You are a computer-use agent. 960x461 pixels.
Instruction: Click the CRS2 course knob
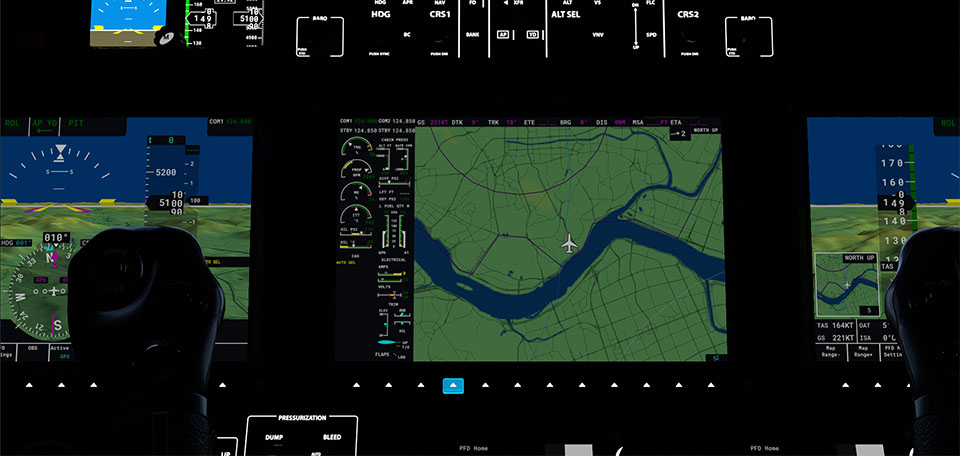click(688, 38)
